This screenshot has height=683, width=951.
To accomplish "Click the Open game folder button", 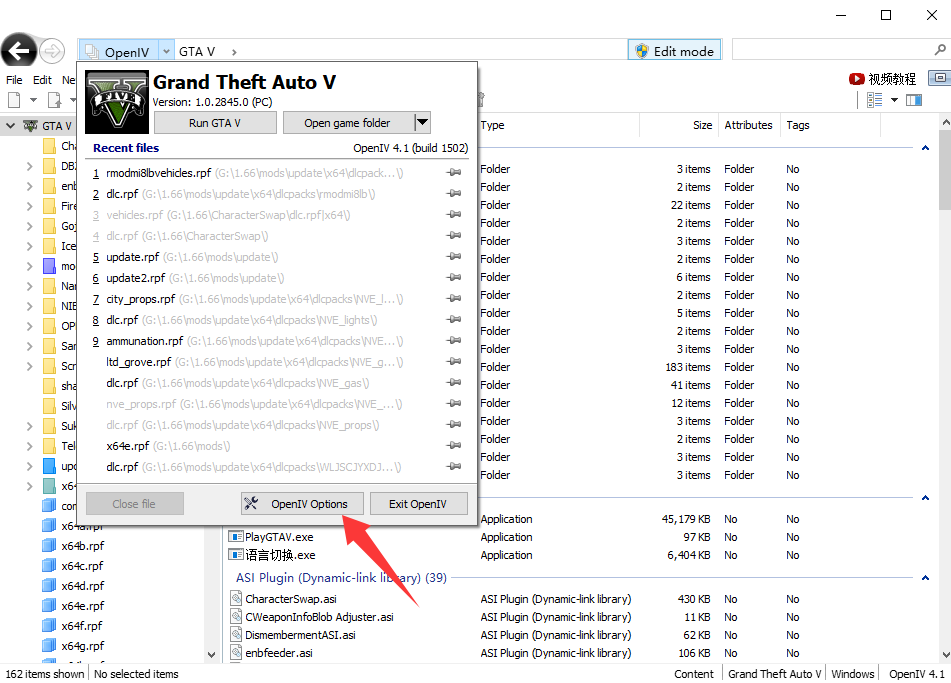I will pyautogui.click(x=347, y=123).
